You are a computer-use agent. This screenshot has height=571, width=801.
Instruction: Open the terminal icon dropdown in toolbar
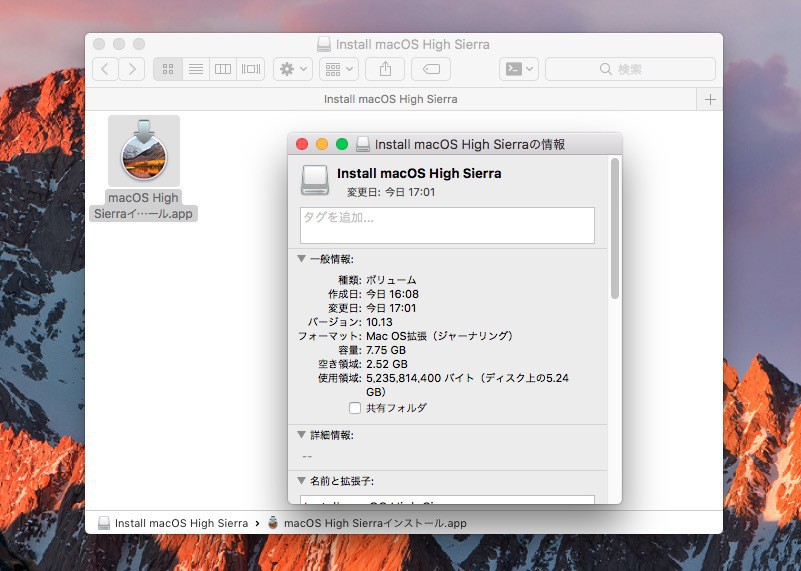[x=519, y=69]
